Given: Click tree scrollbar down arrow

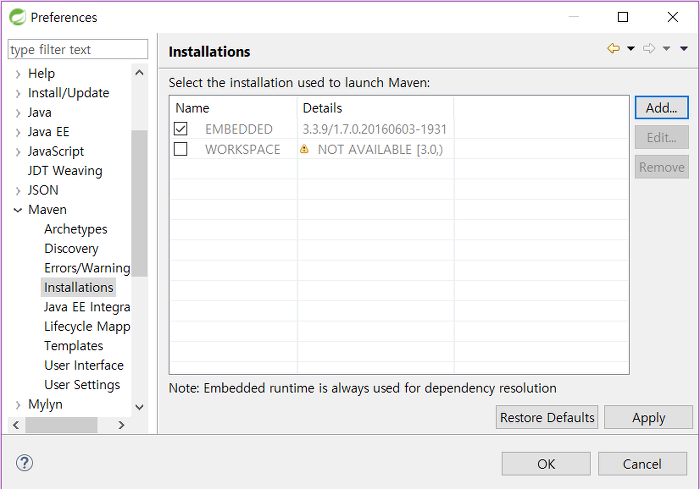Looking at the screenshot, I should point(139,407).
